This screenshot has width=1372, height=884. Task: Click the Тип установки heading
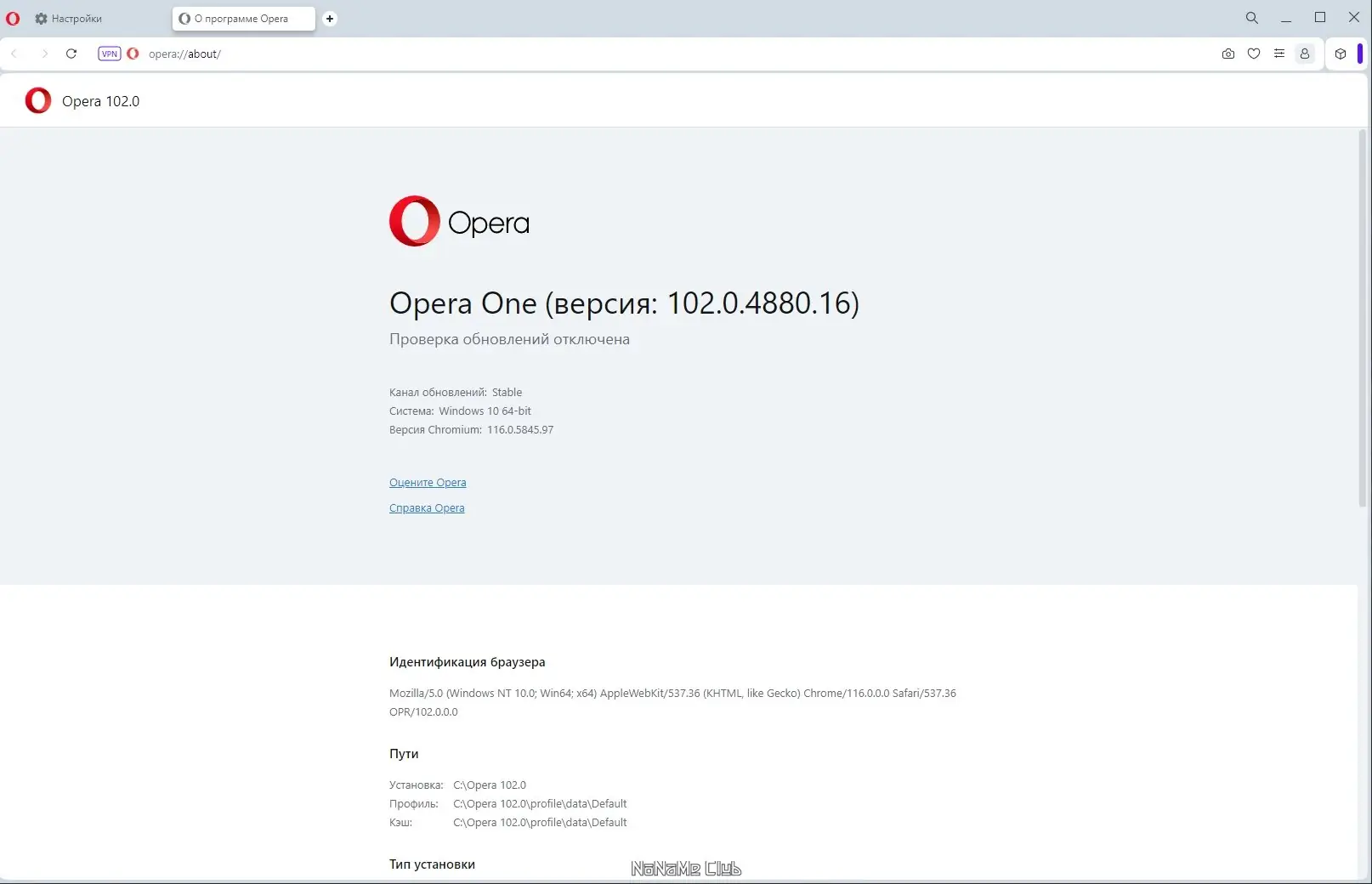pos(432,864)
